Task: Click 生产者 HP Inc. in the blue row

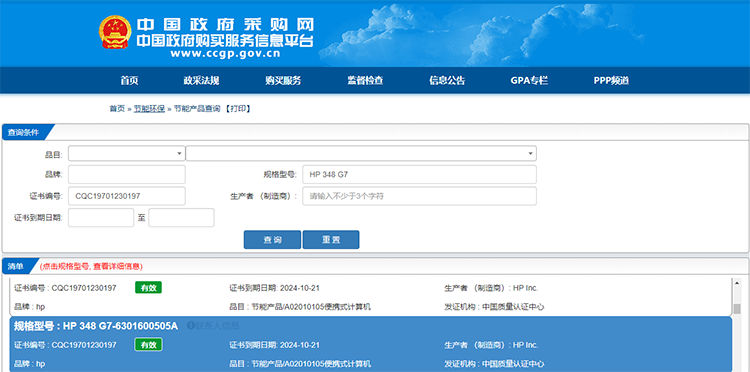Action: click(491, 345)
